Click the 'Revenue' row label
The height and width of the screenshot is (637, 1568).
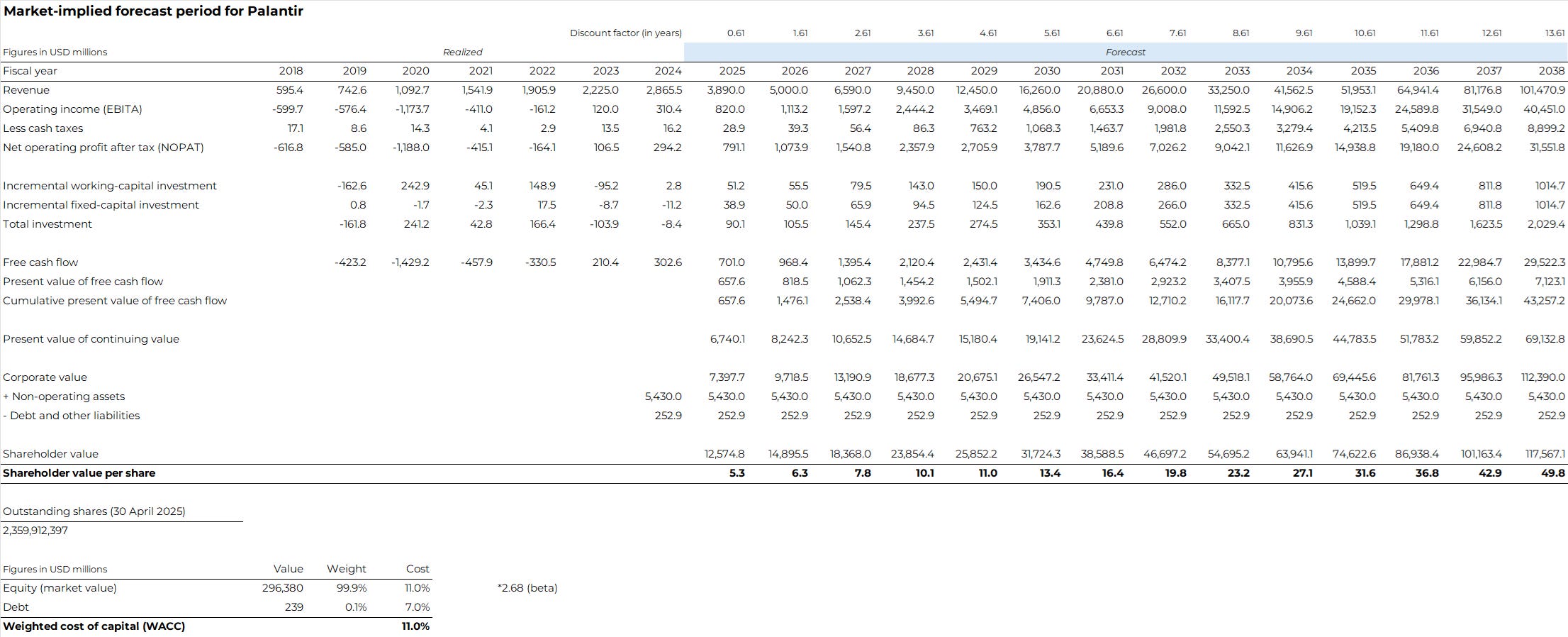coord(26,90)
